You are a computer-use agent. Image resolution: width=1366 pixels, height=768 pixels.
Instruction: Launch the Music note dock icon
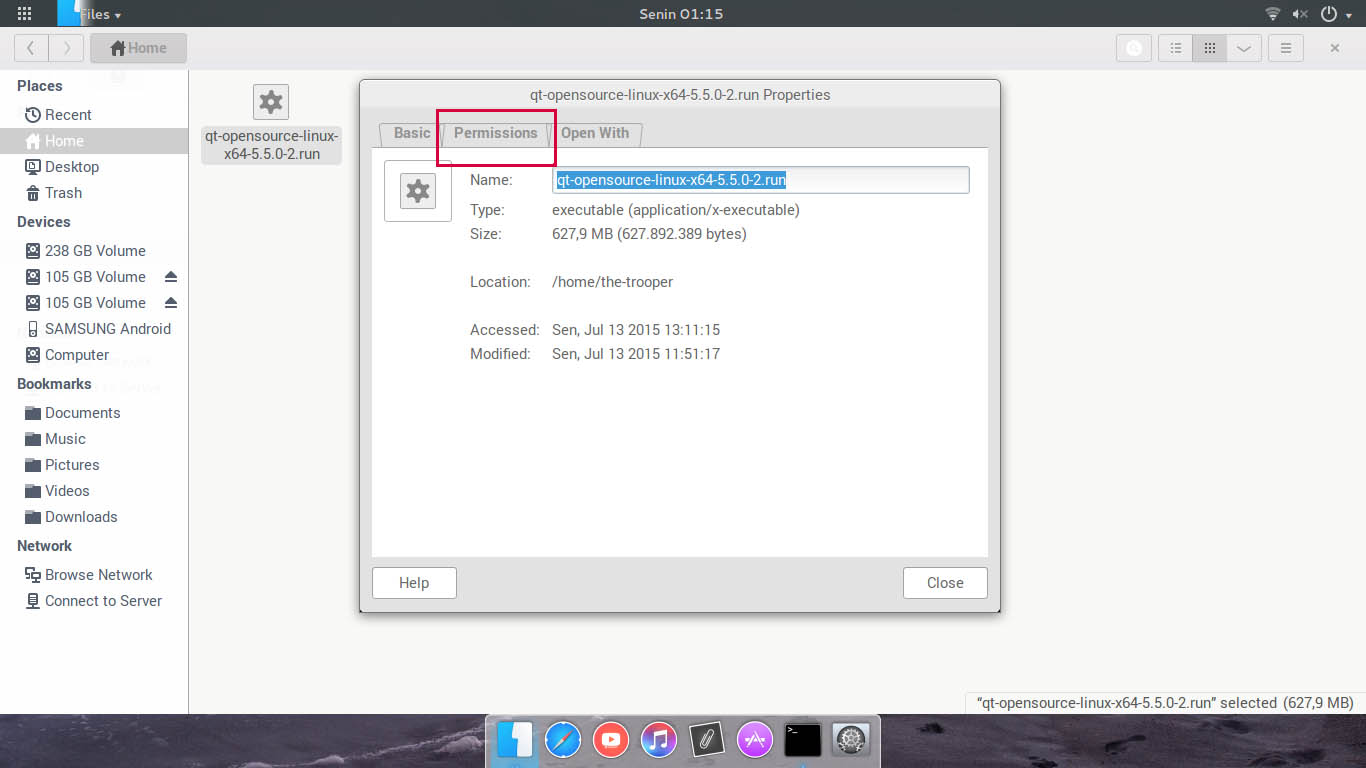(659, 740)
